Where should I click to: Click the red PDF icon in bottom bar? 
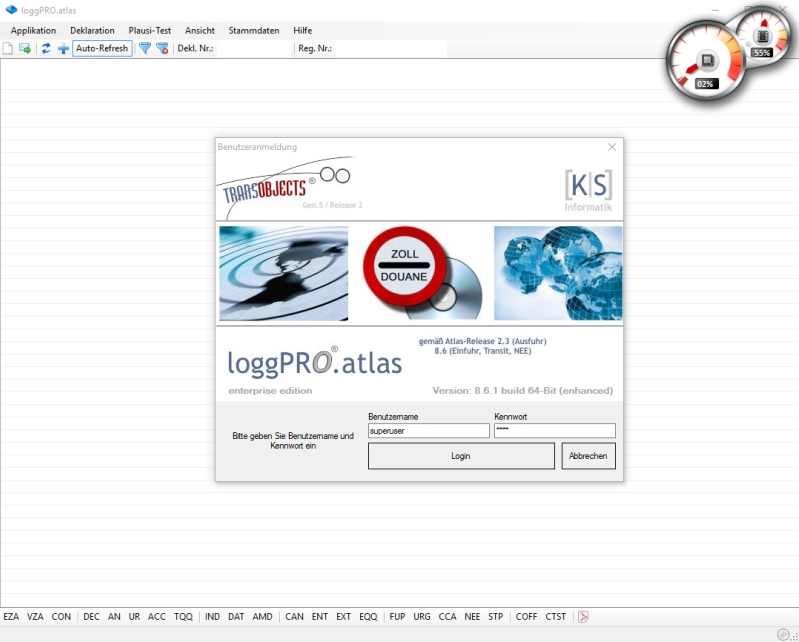(x=583, y=617)
